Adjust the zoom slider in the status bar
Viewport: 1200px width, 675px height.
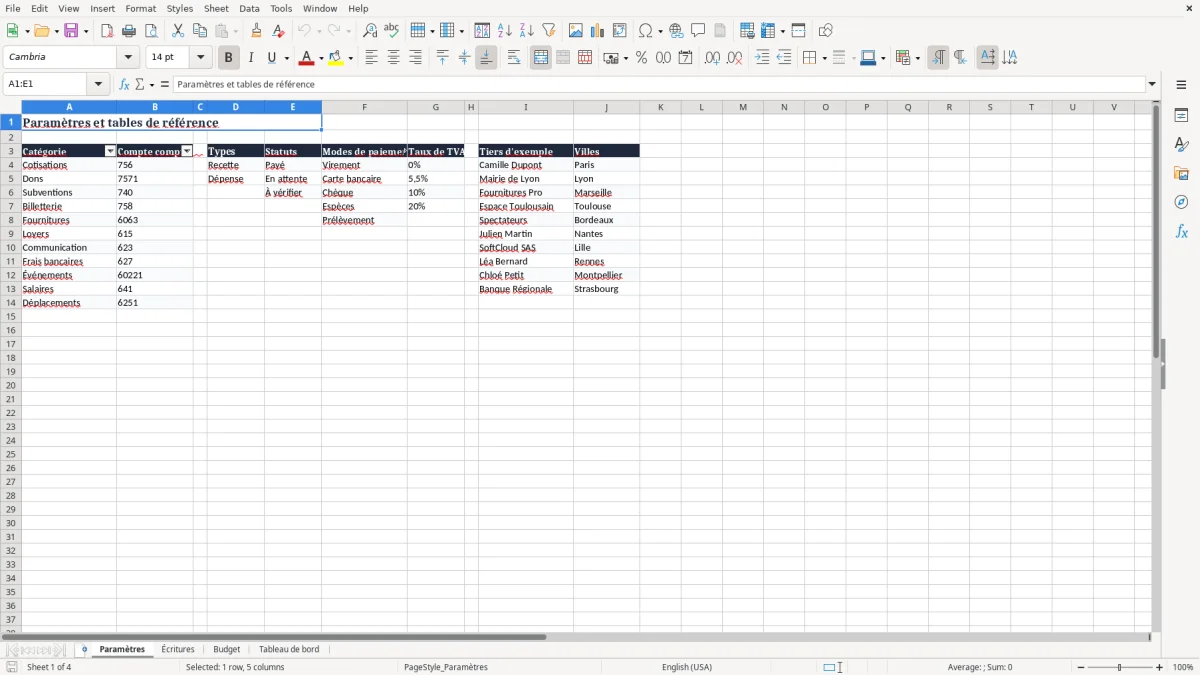tap(1120, 667)
